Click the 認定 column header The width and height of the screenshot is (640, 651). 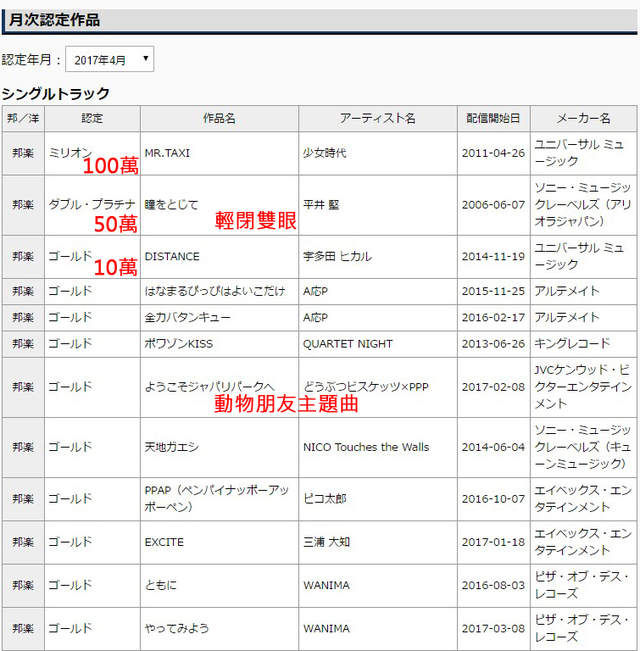coord(92,118)
